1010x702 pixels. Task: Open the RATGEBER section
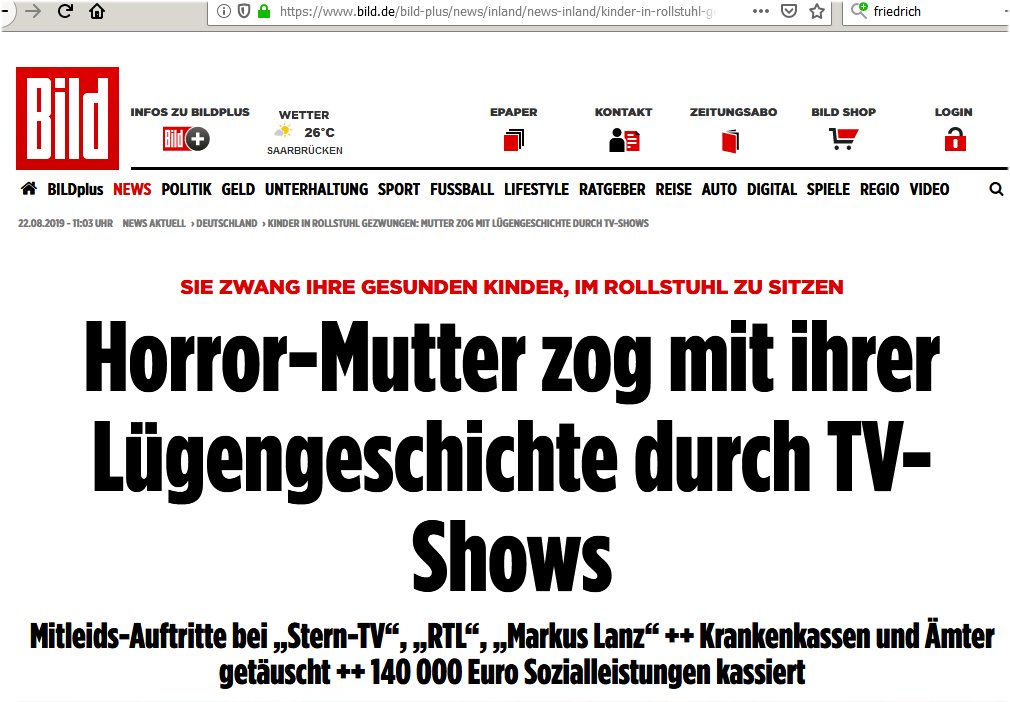(612, 189)
